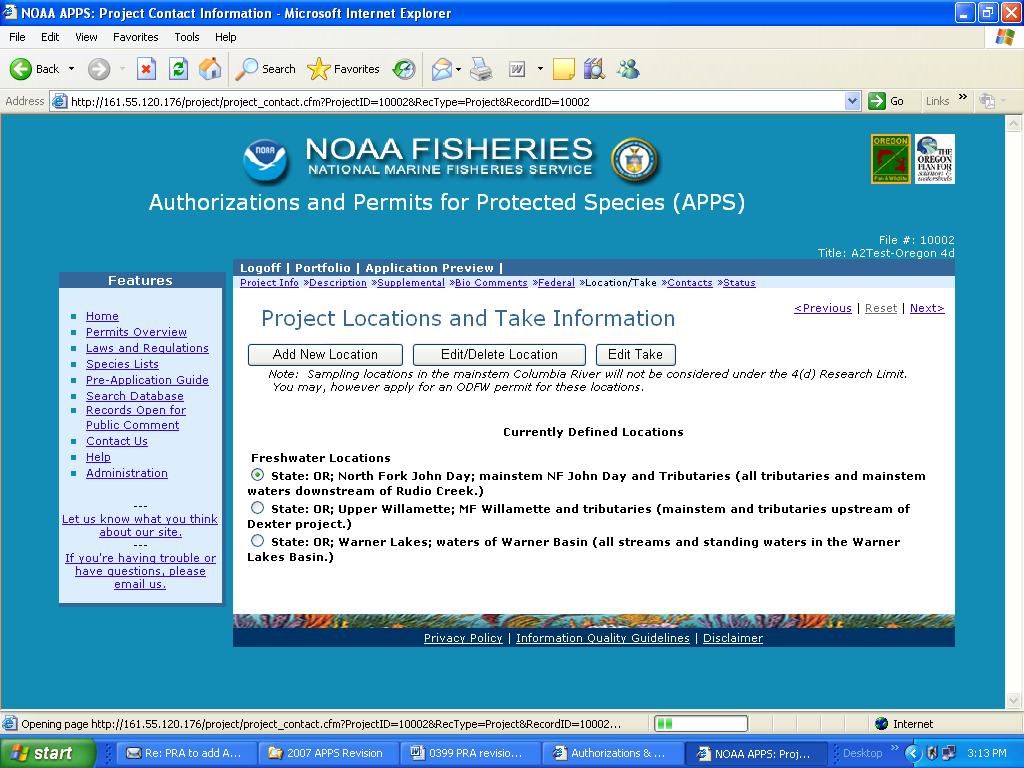Screen dimensions: 1024x768
Task: Open the Help menu
Action: pyautogui.click(x=225, y=37)
